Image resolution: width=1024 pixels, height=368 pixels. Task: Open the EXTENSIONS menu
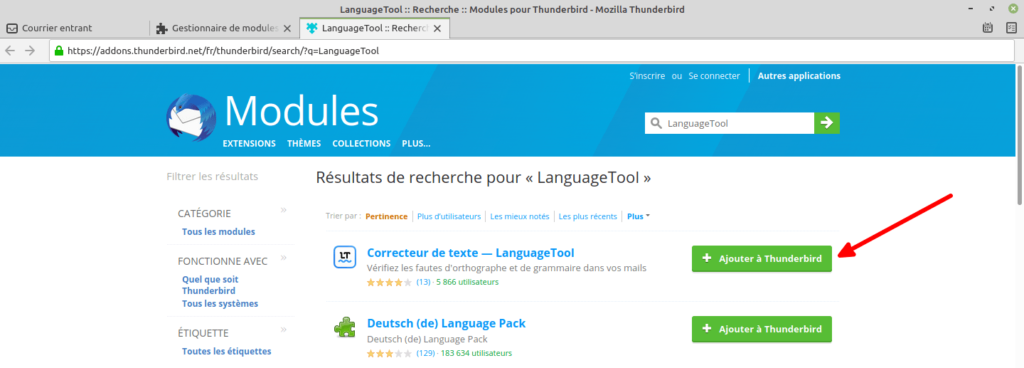coord(249,144)
